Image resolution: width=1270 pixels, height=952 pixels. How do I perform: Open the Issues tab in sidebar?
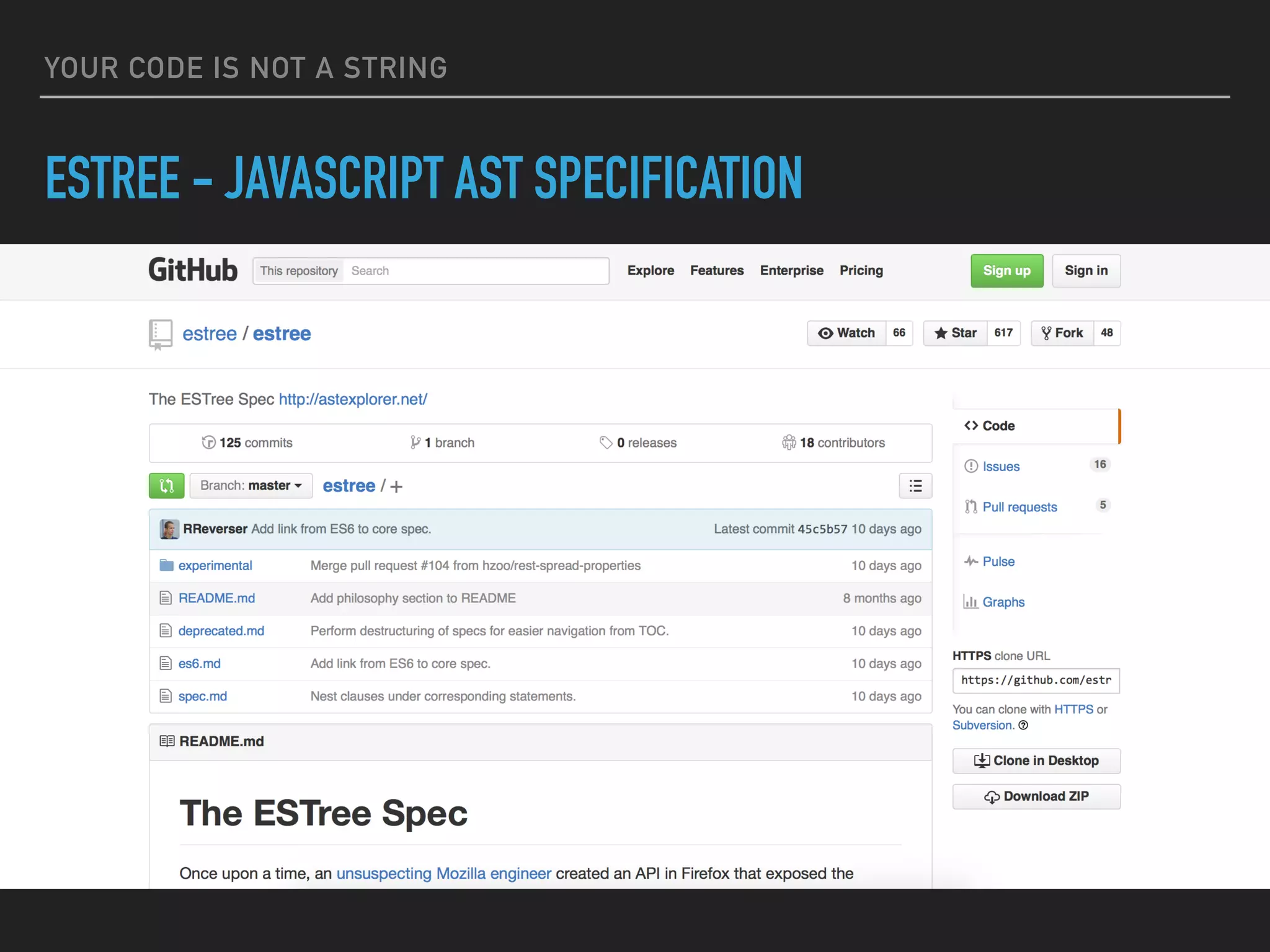click(1000, 467)
